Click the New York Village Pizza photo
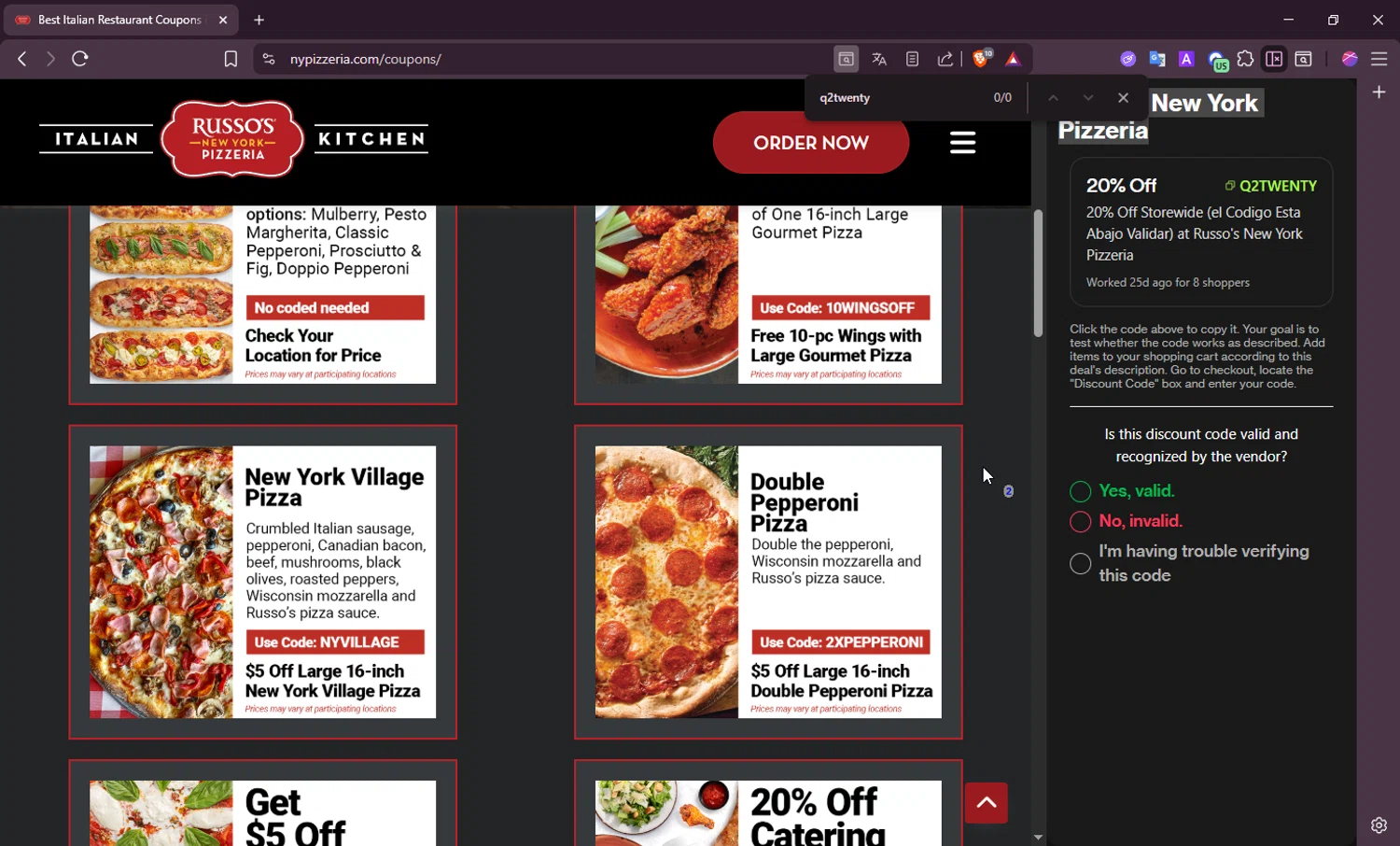The height and width of the screenshot is (846, 1400). [x=161, y=582]
